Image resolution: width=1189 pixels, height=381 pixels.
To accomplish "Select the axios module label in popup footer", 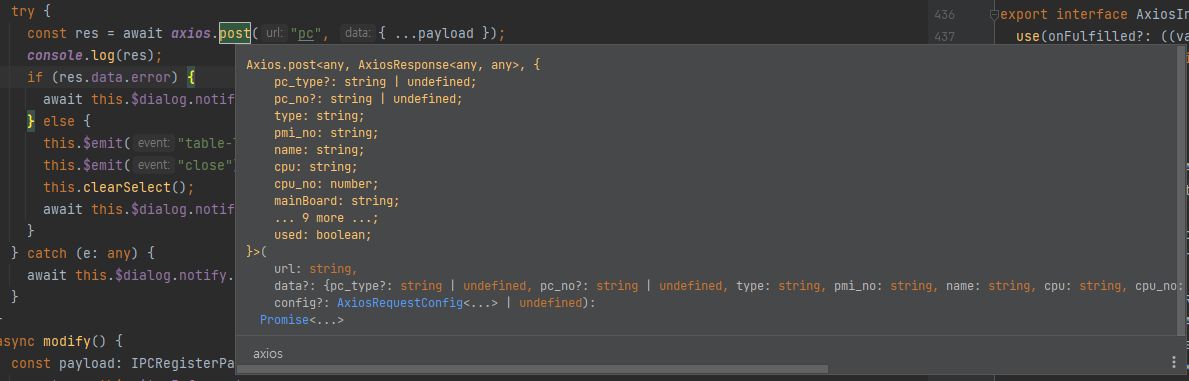I will point(268,354).
